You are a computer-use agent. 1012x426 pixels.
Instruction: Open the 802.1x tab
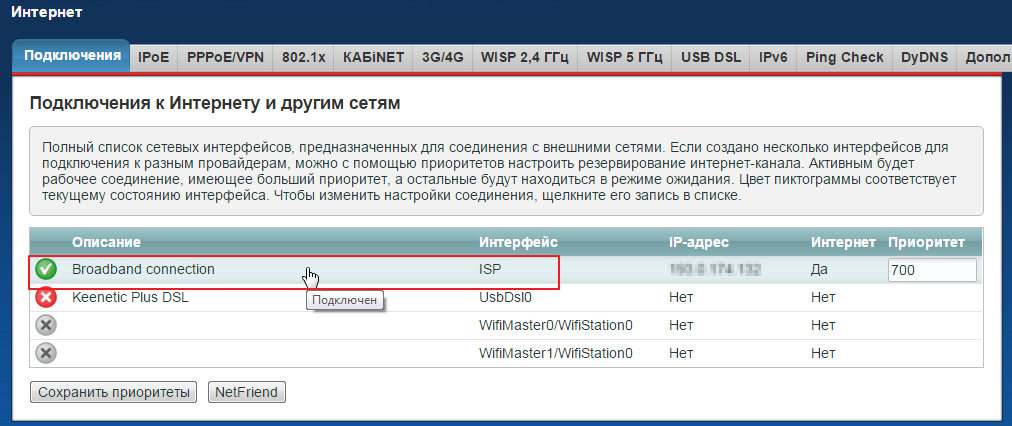[x=303, y=57]
